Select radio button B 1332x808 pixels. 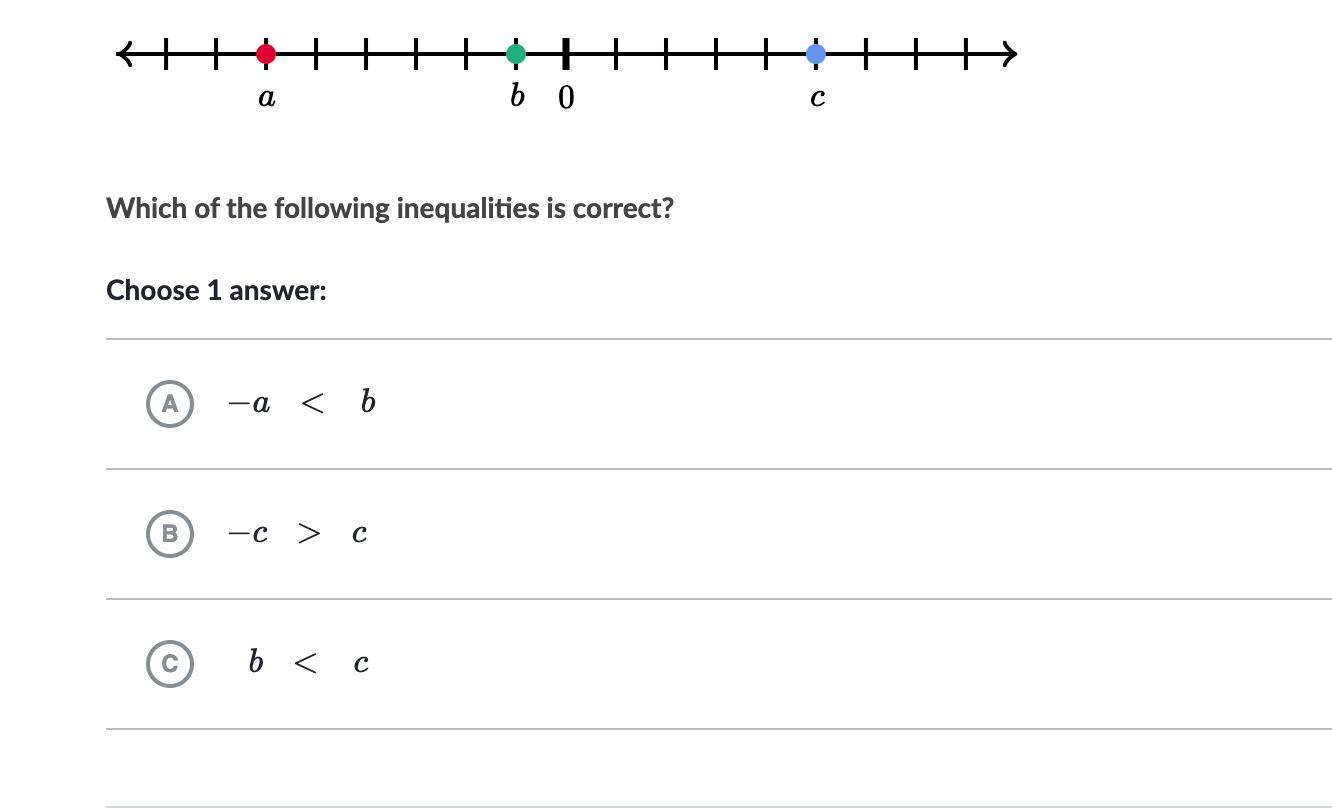pyautogui.click(x=170, y=533)
